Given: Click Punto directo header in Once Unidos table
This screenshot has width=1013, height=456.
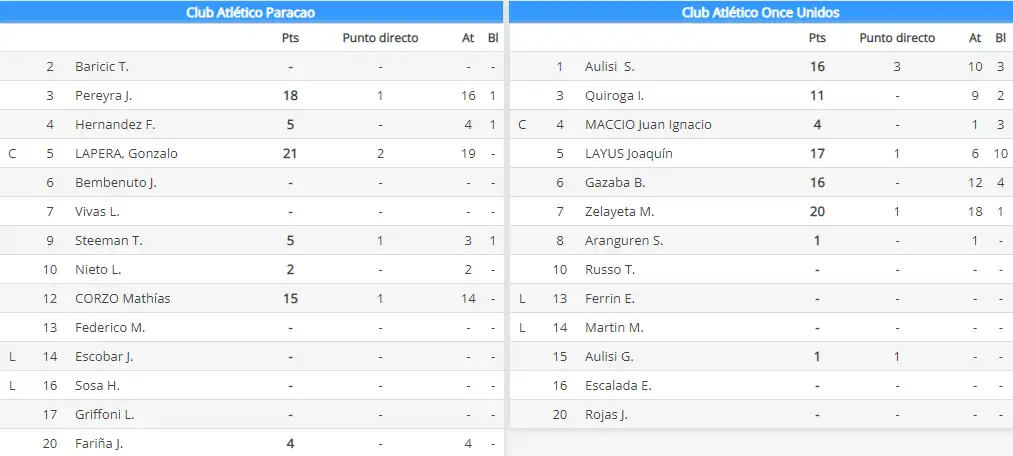Looking at the screenshot, I should click(897, 37).
